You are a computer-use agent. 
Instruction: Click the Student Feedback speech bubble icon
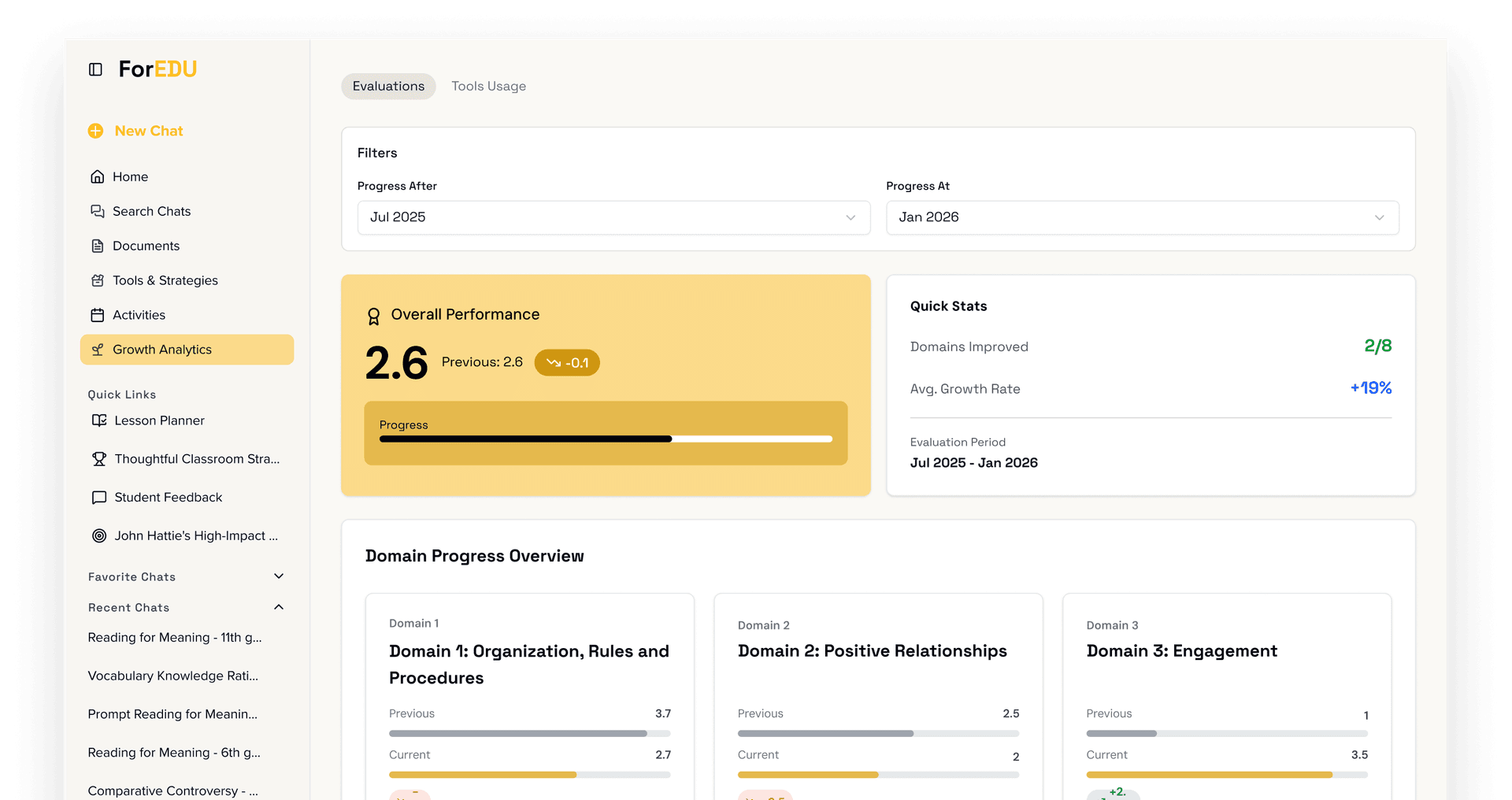point(98,497)
